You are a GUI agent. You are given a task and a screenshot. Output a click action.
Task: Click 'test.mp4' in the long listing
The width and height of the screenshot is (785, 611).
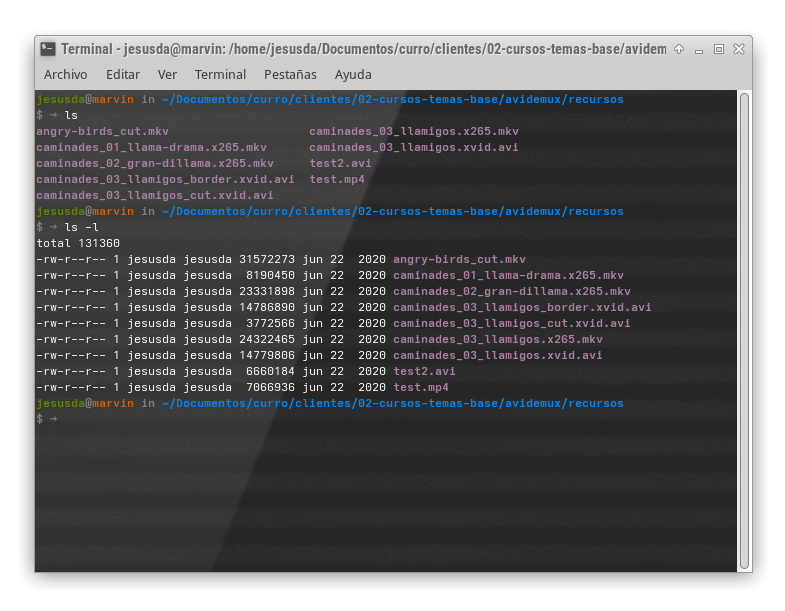(421, 388)
